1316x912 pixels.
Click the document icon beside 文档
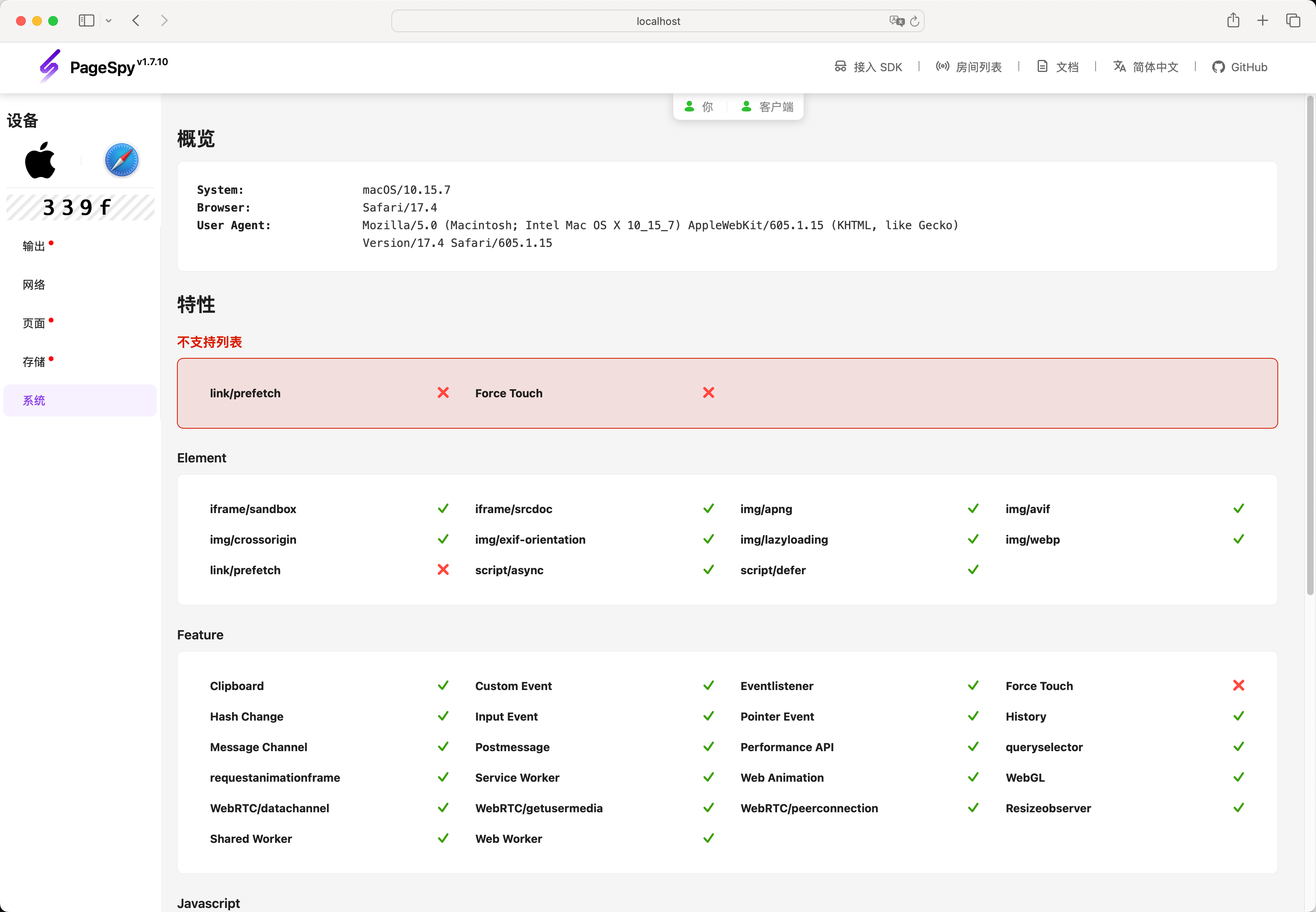point(1042,66)
